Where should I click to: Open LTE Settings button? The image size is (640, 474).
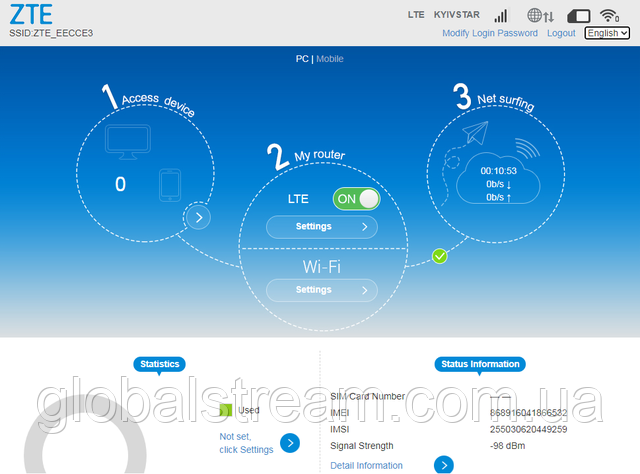tap(322, 227)
